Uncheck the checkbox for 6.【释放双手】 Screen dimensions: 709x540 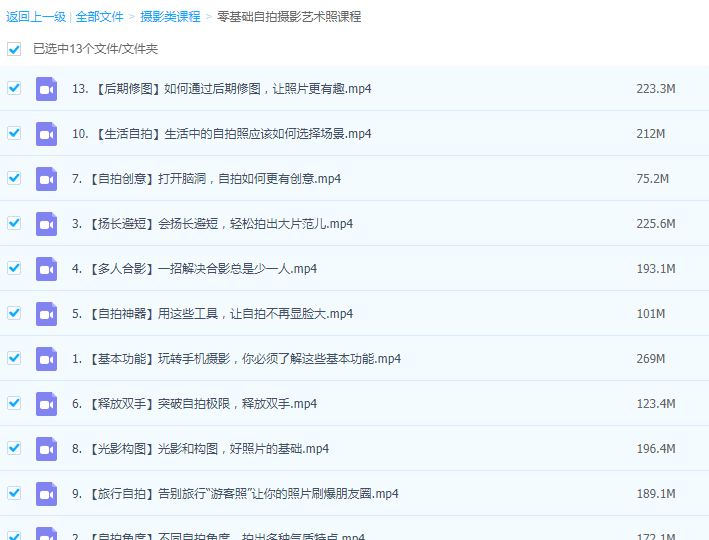[14, 403]
